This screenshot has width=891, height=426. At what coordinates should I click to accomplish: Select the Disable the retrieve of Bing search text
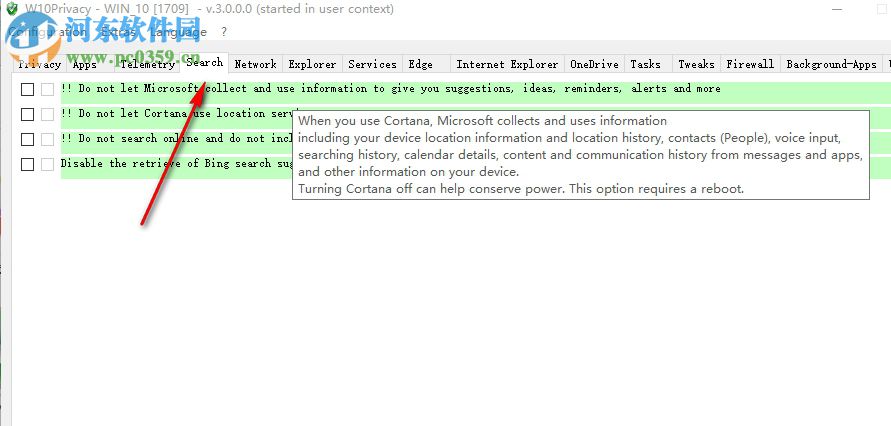[x=177, y=164]
